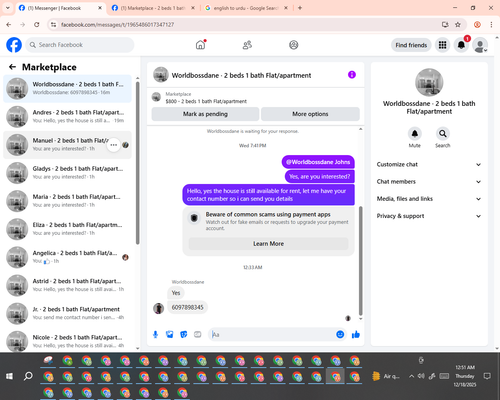Screen dimensions: 500x400
Task: Open the Eliza conversation
Action: pyautogui.click(x=67, y=229)
